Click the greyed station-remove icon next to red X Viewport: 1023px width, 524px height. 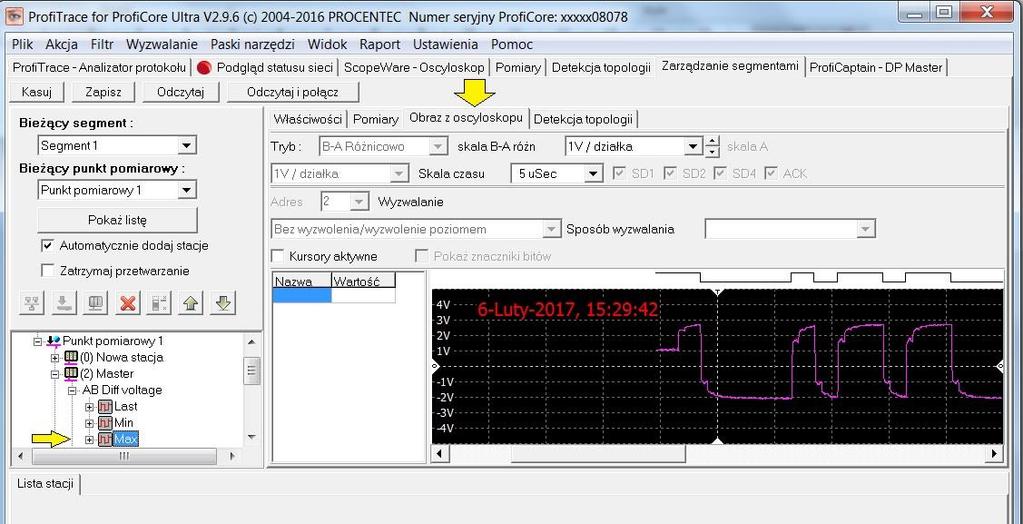click(160, 303)
